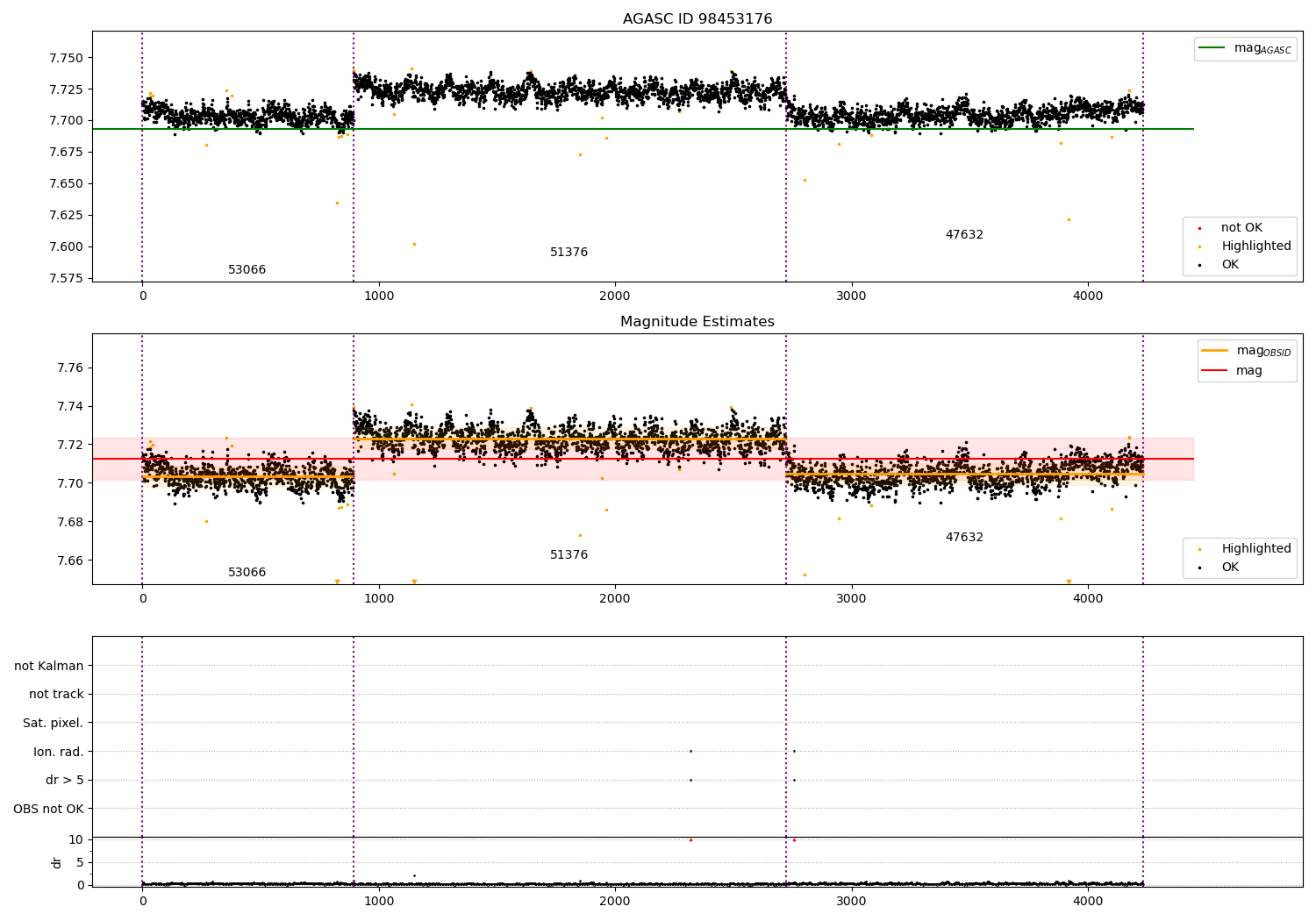
Task: Click the 7.76 tick on middle plot y-axis
Action: click(69, 368)
